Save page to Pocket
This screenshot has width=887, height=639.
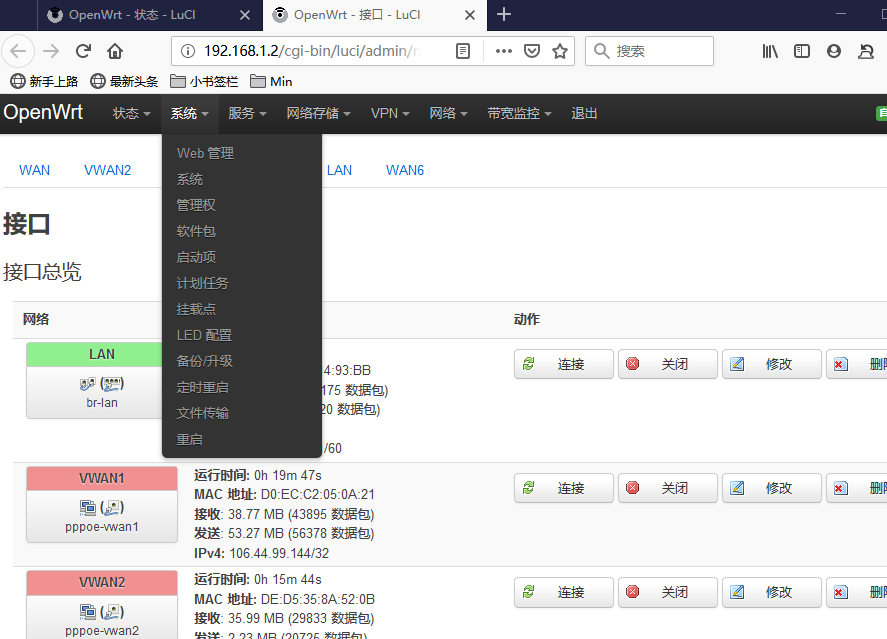click(532, 51)
